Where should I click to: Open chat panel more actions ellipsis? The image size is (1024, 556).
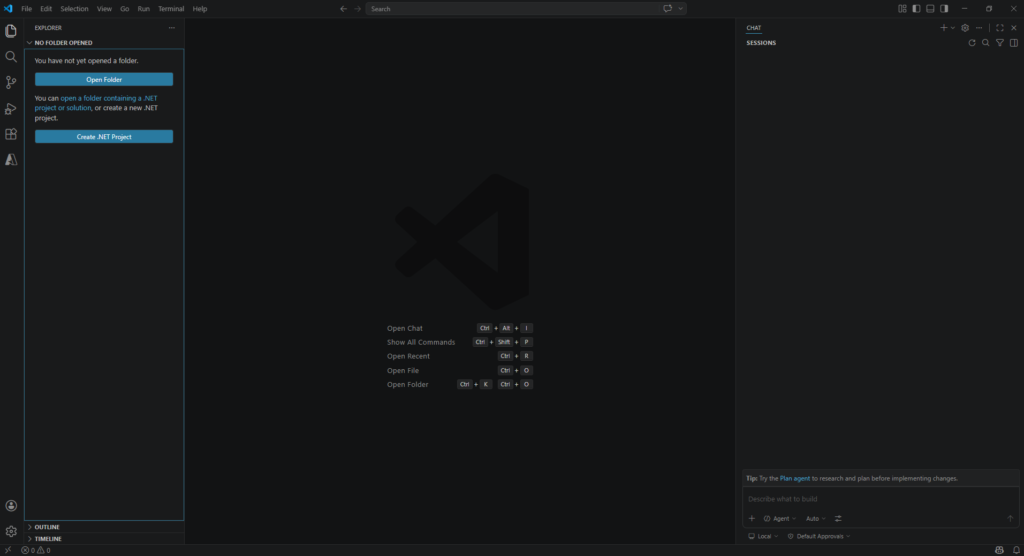979,28
